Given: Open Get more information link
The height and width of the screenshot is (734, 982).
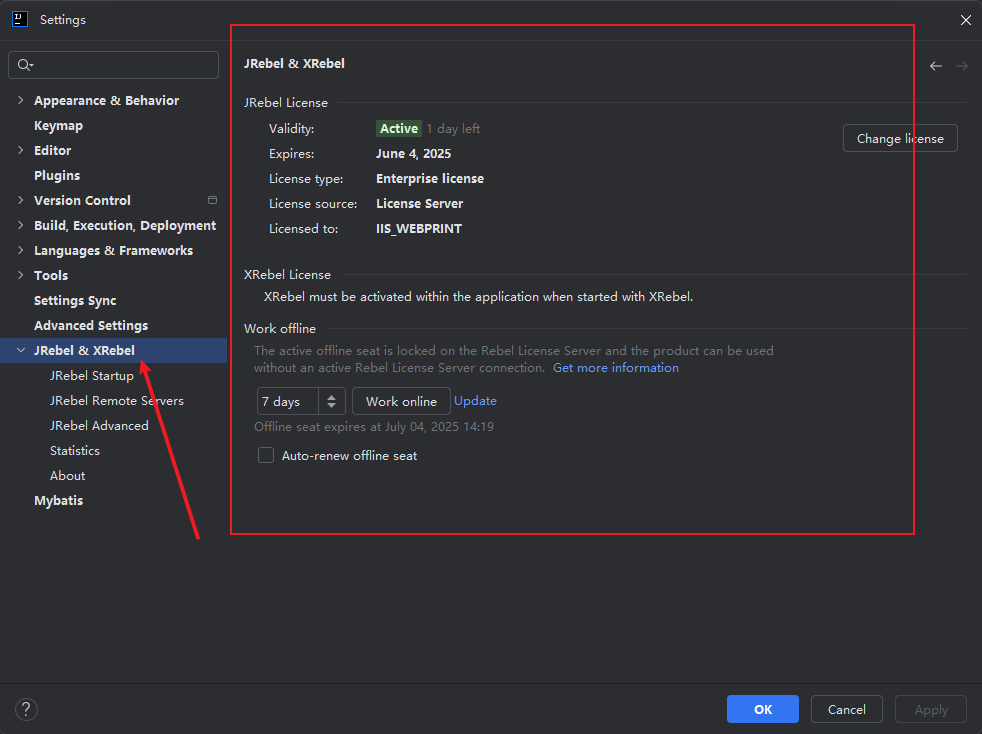Looking at the screenshot, I should 616,368.
